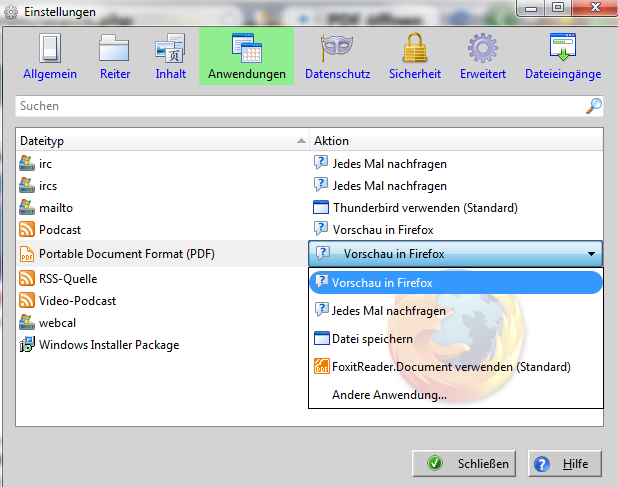Switch to the Reiter pane
Image resolution: width=618 pixels, height=487 pixels.
(x=114, y=56)
